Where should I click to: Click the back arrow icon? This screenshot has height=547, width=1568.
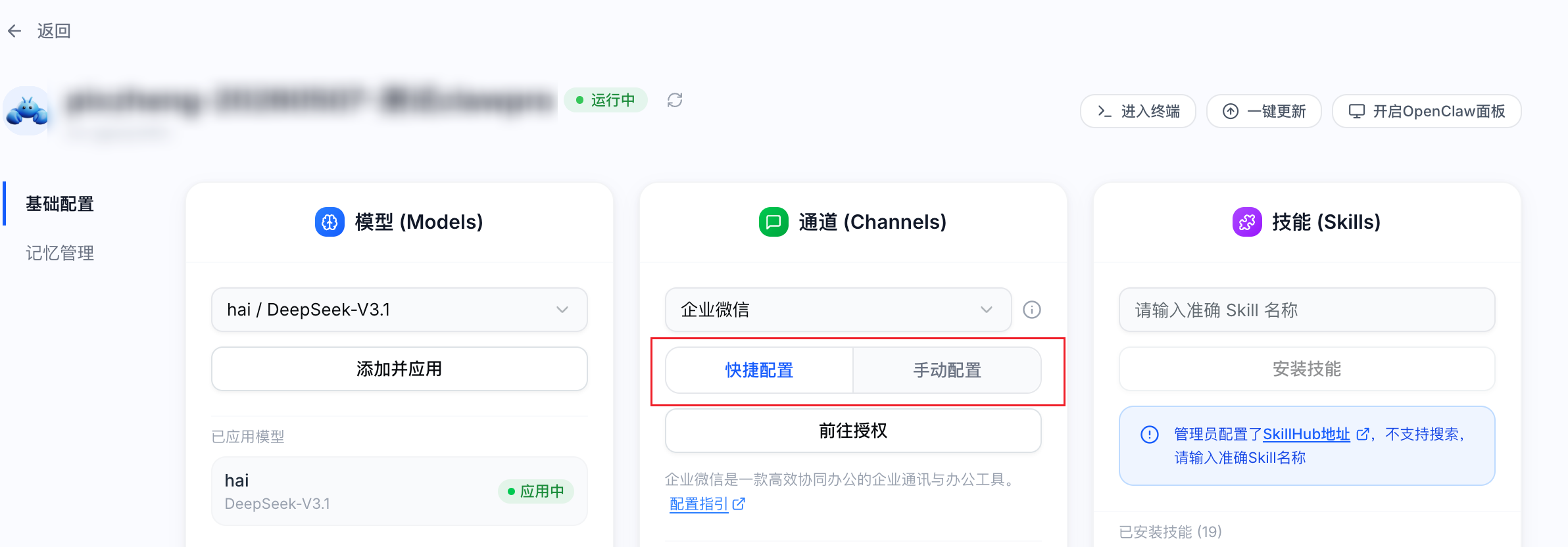(14, 31)
